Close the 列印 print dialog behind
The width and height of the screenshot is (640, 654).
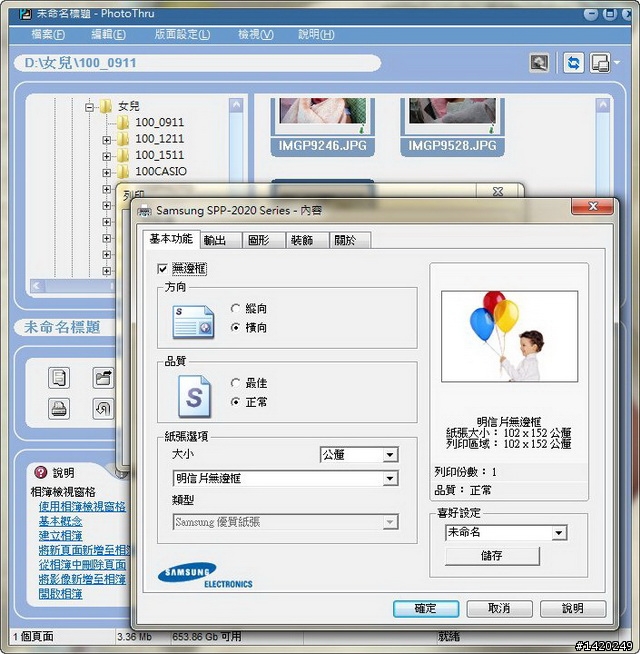coord(498,191)
